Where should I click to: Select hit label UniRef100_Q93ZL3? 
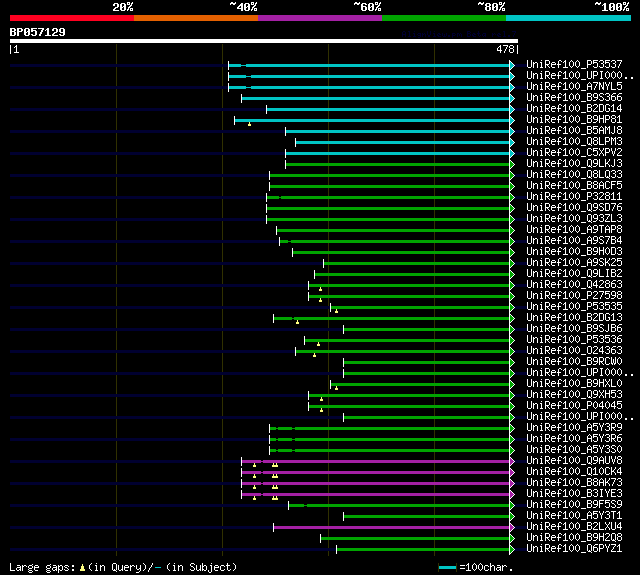click(x=574, y=219)
